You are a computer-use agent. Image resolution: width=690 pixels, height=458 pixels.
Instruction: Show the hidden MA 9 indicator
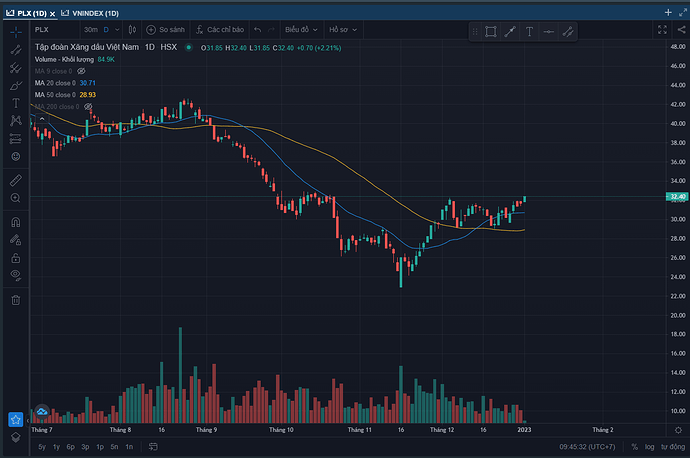click(x=82, y=71)
